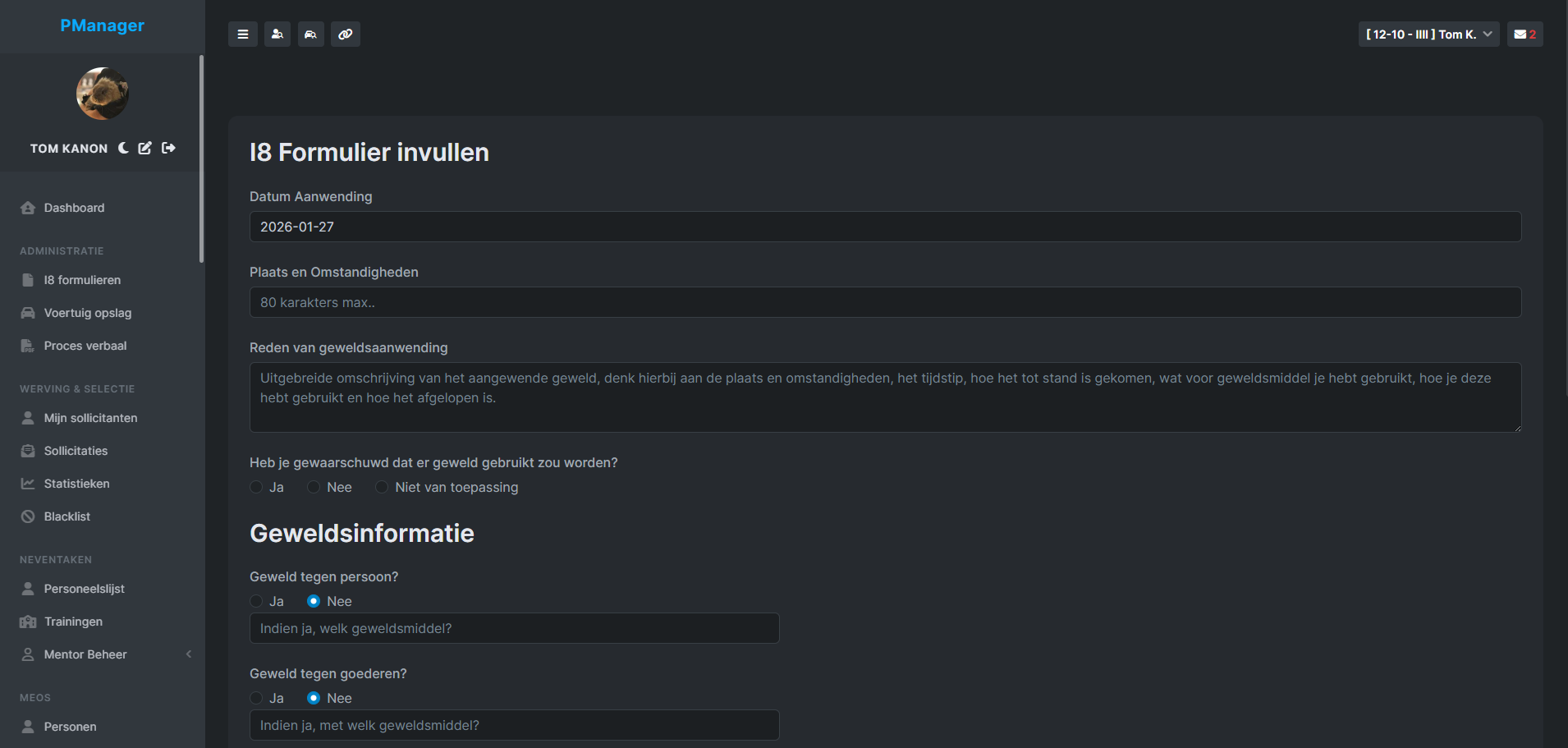Click the link icon in the toolbar
This screenshot has width=1568, height=748.
[345, 34]
